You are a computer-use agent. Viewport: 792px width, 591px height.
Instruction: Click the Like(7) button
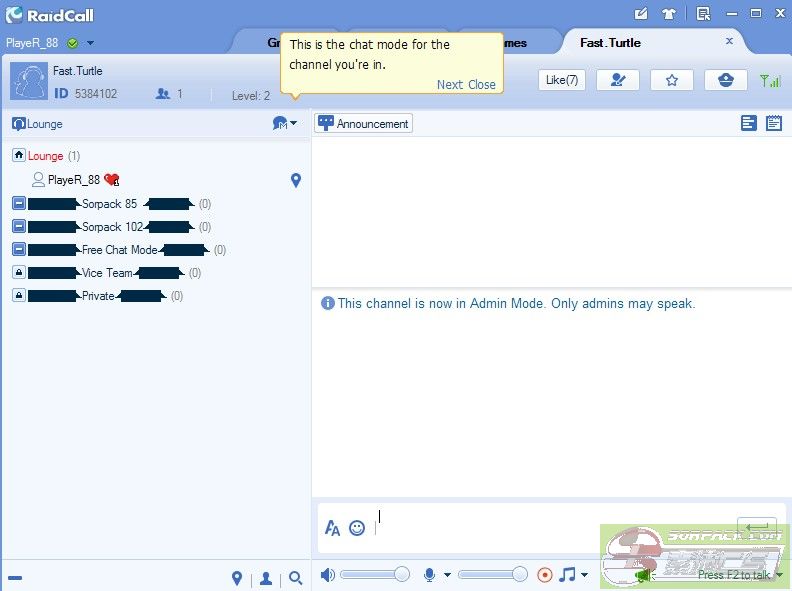coord(562,80)
